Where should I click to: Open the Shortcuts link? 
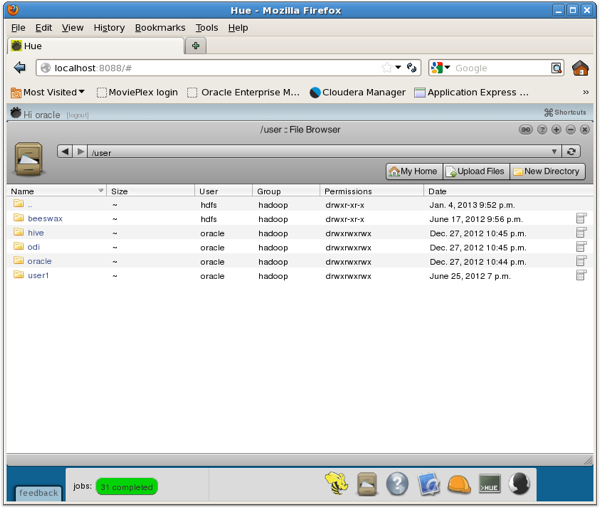pos(565,112)
